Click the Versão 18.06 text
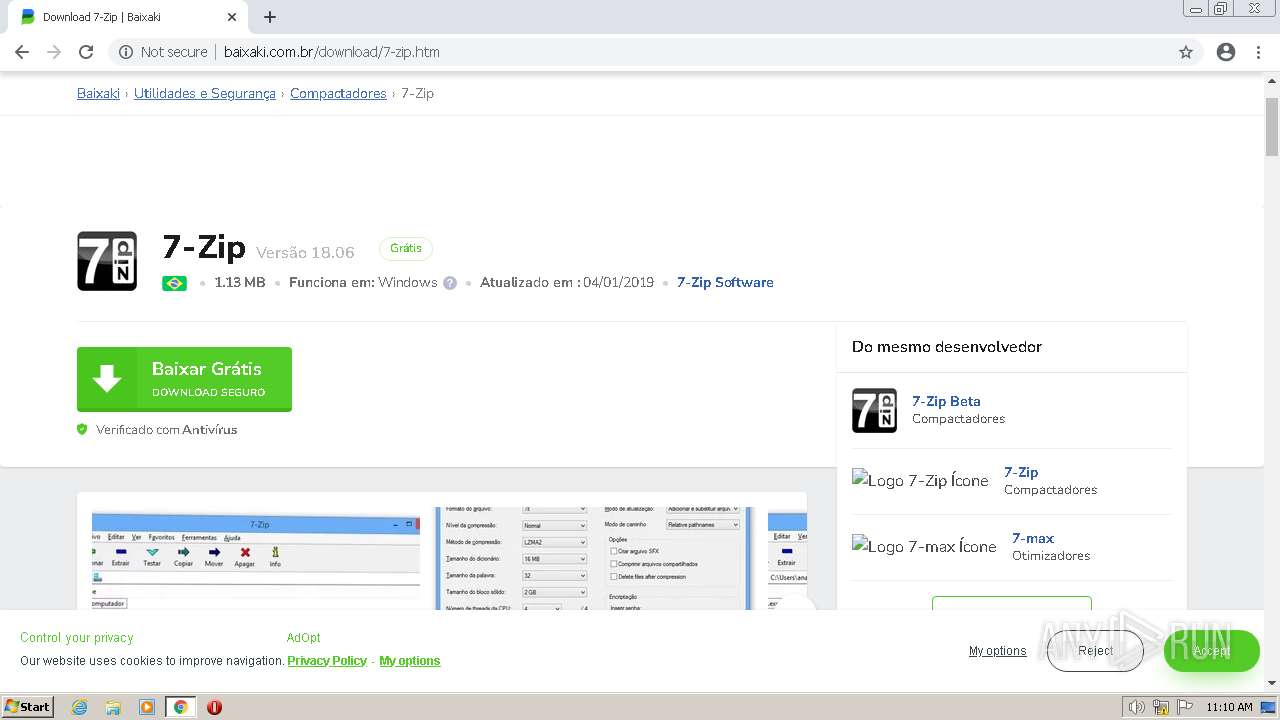The height and width of the screenshot is (720, 1280). pyautogui.click(x=305, y=252)
